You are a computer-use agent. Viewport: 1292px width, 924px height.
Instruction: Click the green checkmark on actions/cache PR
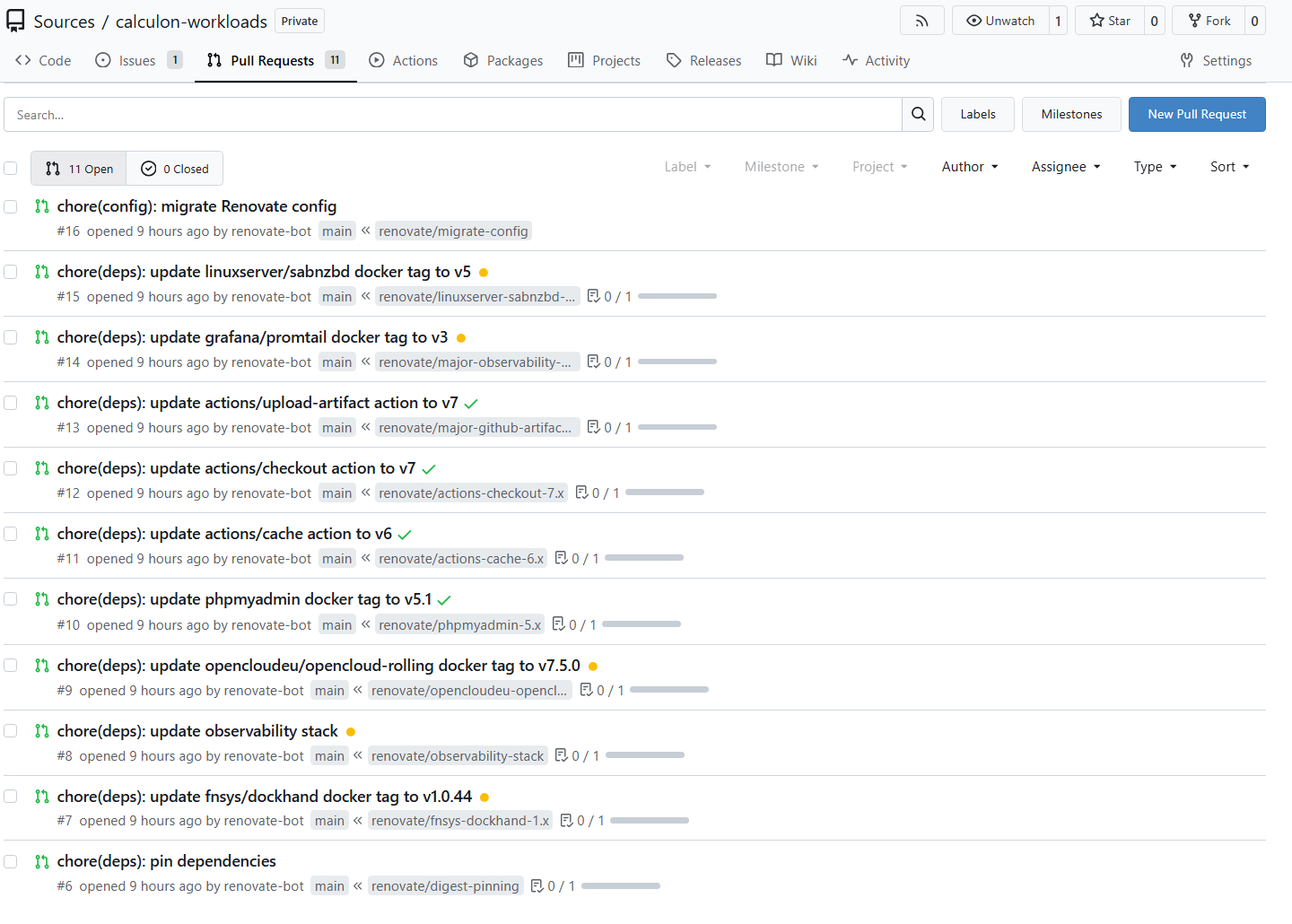(405, 535)
